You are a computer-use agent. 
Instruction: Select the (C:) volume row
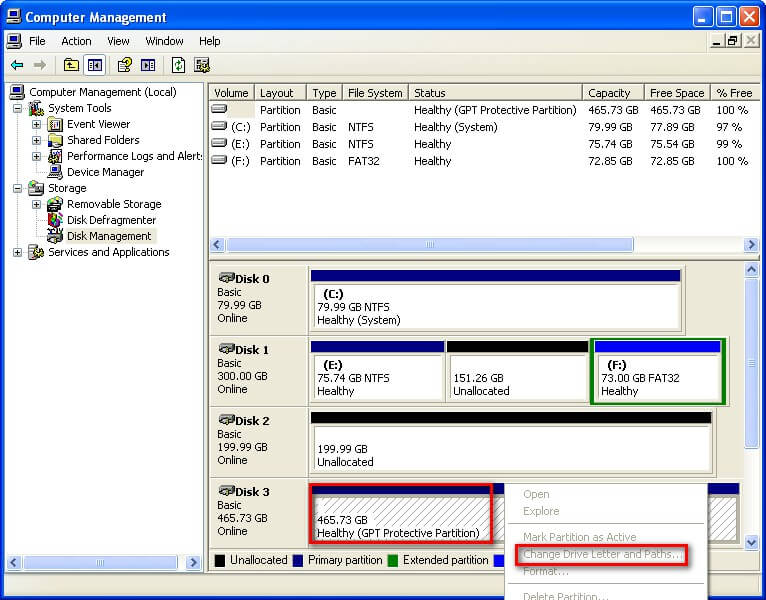[x=484, y=127]
